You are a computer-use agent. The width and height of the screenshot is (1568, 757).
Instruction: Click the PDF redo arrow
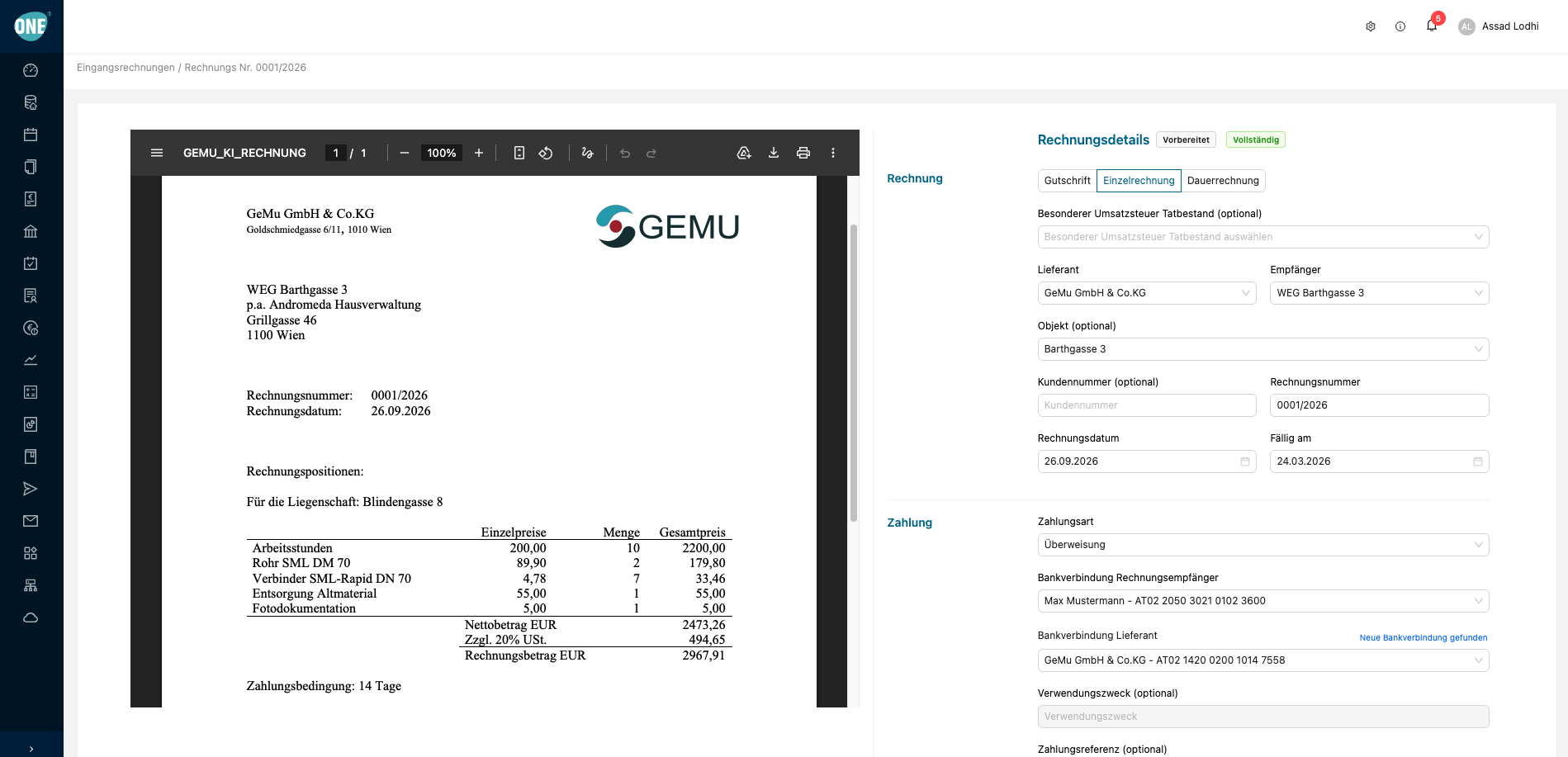tap(651, 153)
